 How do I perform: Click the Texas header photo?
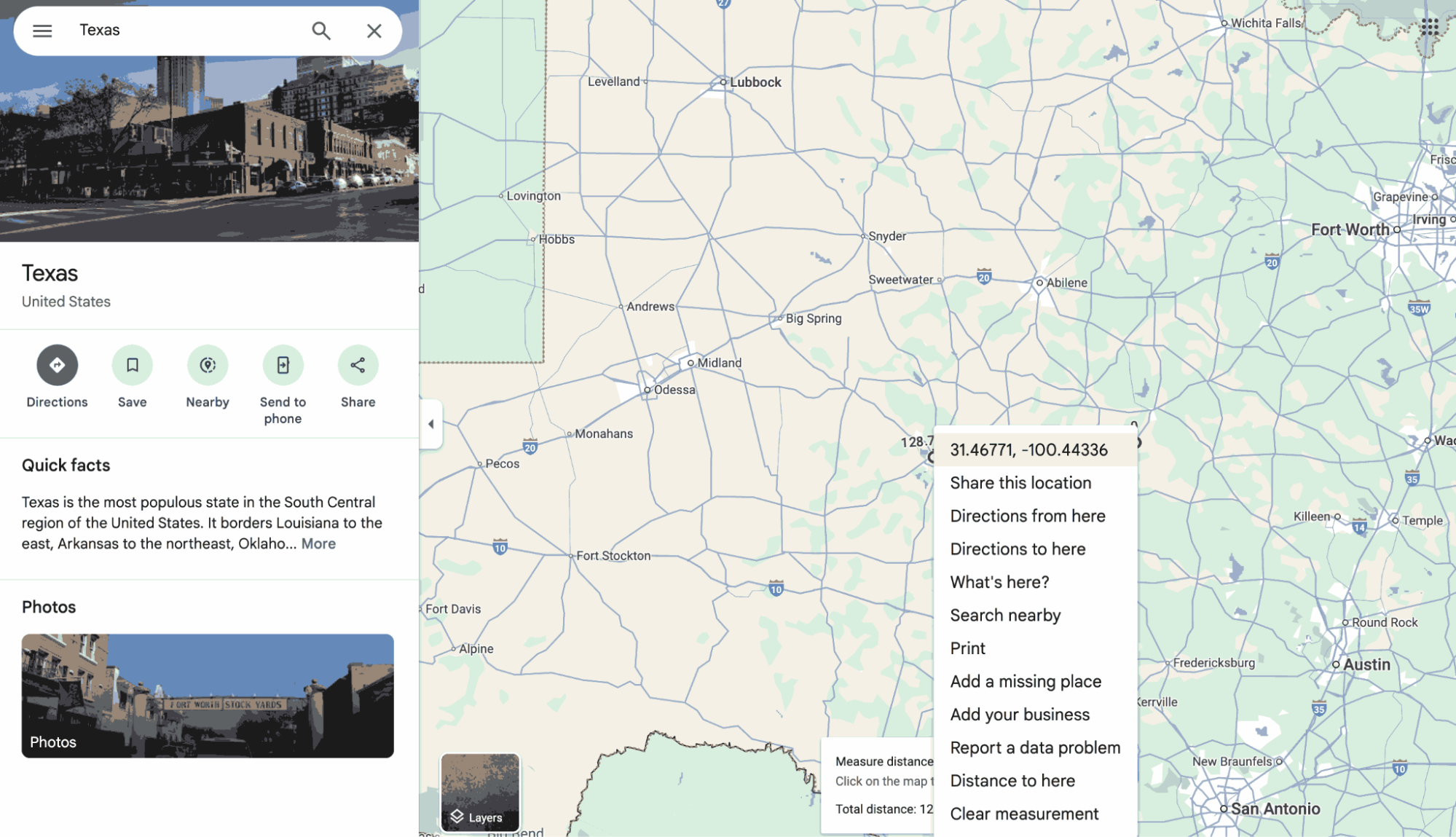[210, 149]
